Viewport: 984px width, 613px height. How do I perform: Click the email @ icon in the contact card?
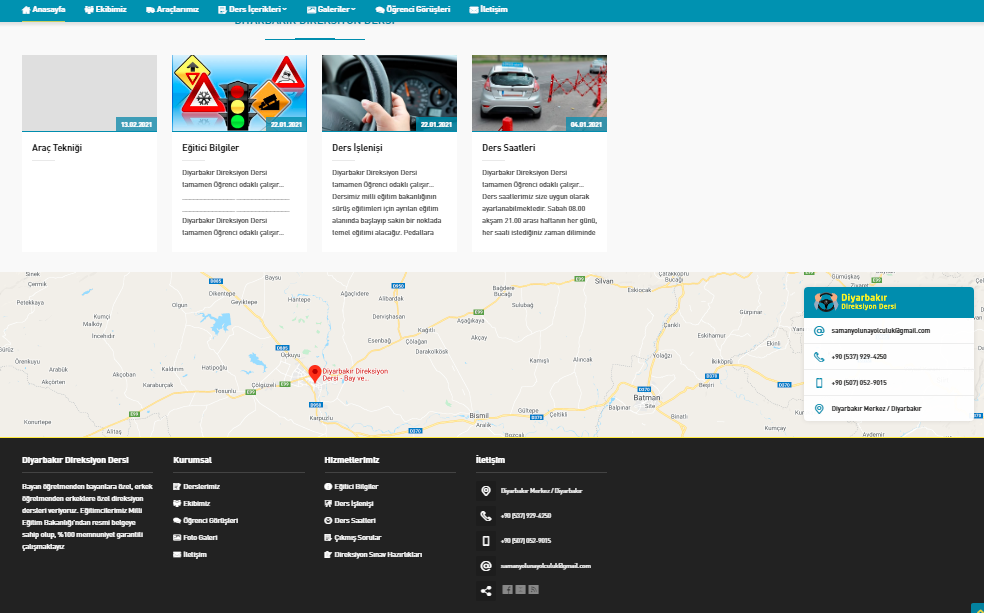pos(819,330)
